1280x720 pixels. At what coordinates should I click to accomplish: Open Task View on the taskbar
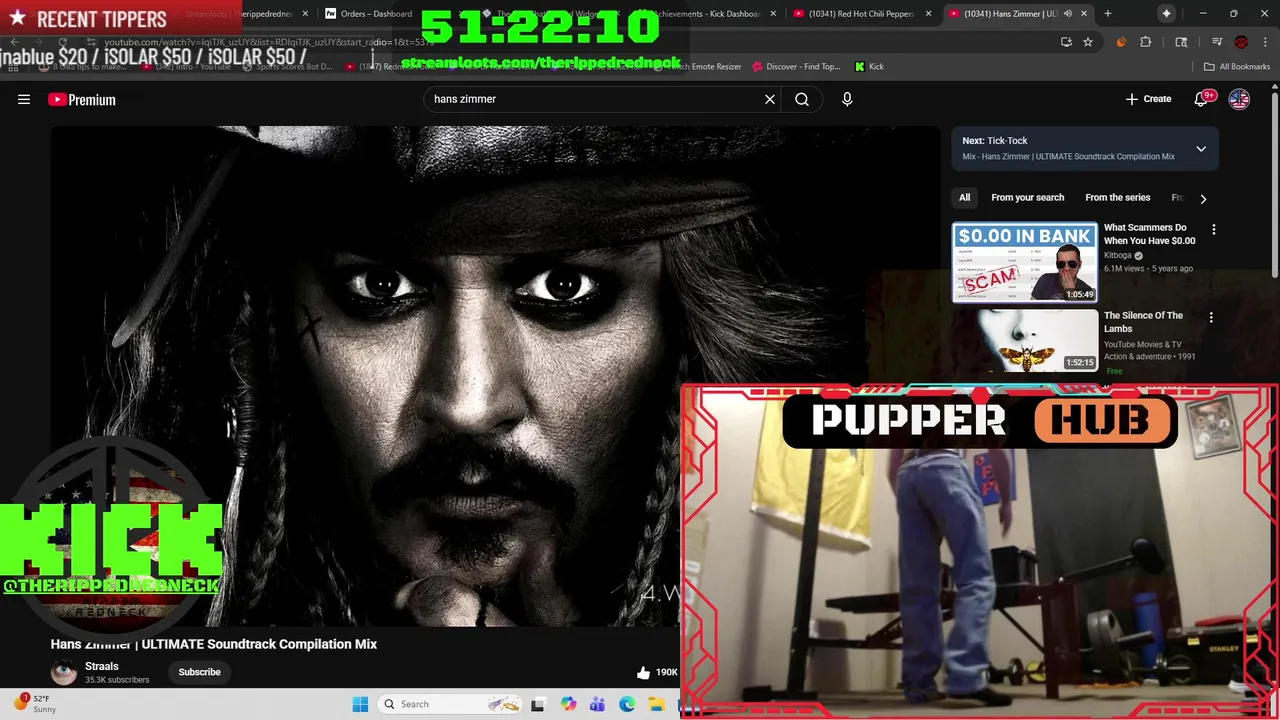coord(538,704)
